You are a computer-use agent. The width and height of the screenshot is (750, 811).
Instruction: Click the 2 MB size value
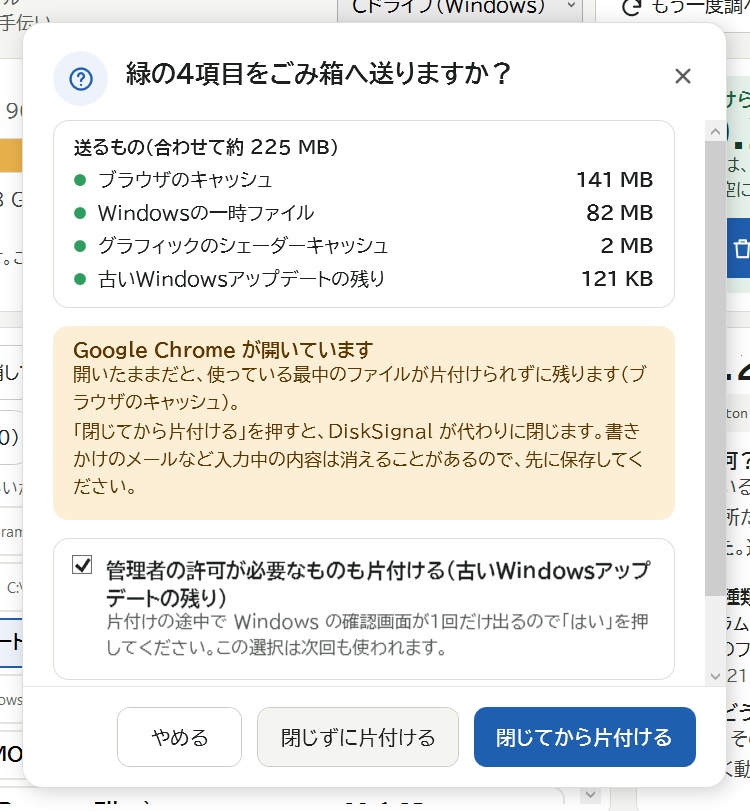tap(626, 246)
